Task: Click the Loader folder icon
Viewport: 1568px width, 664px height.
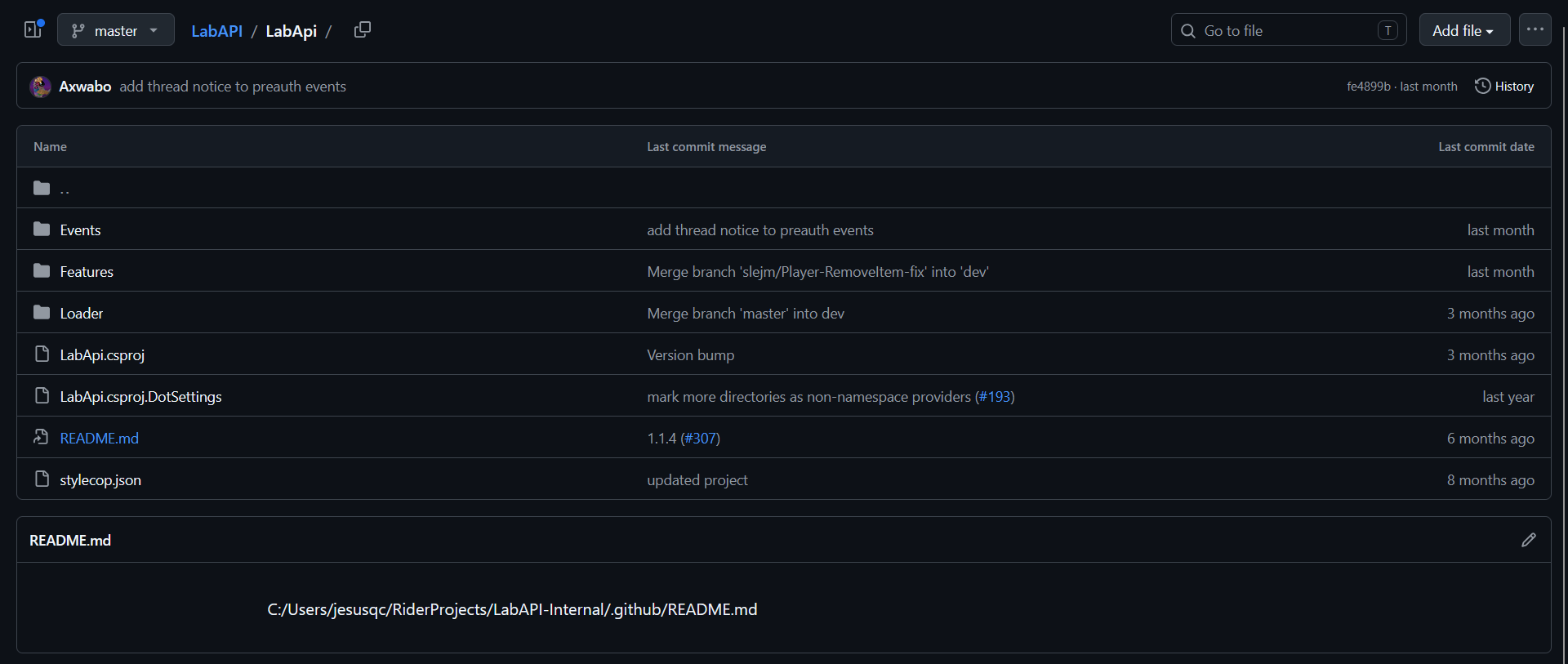Action: (x=42, y=313)
